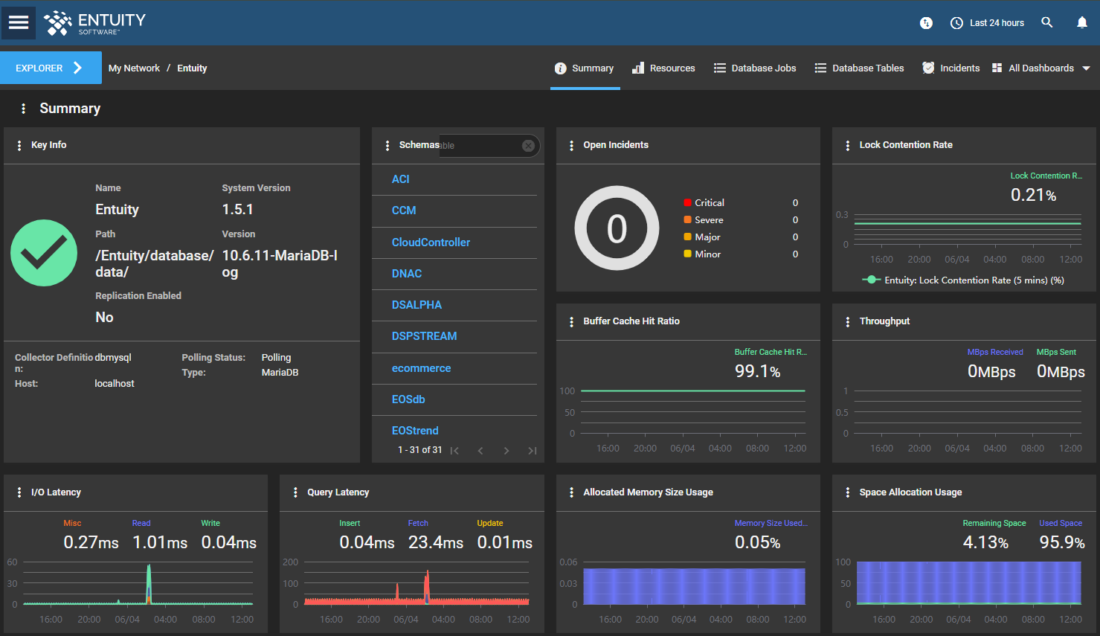Click the Remaining Space series label

[994, 523]
